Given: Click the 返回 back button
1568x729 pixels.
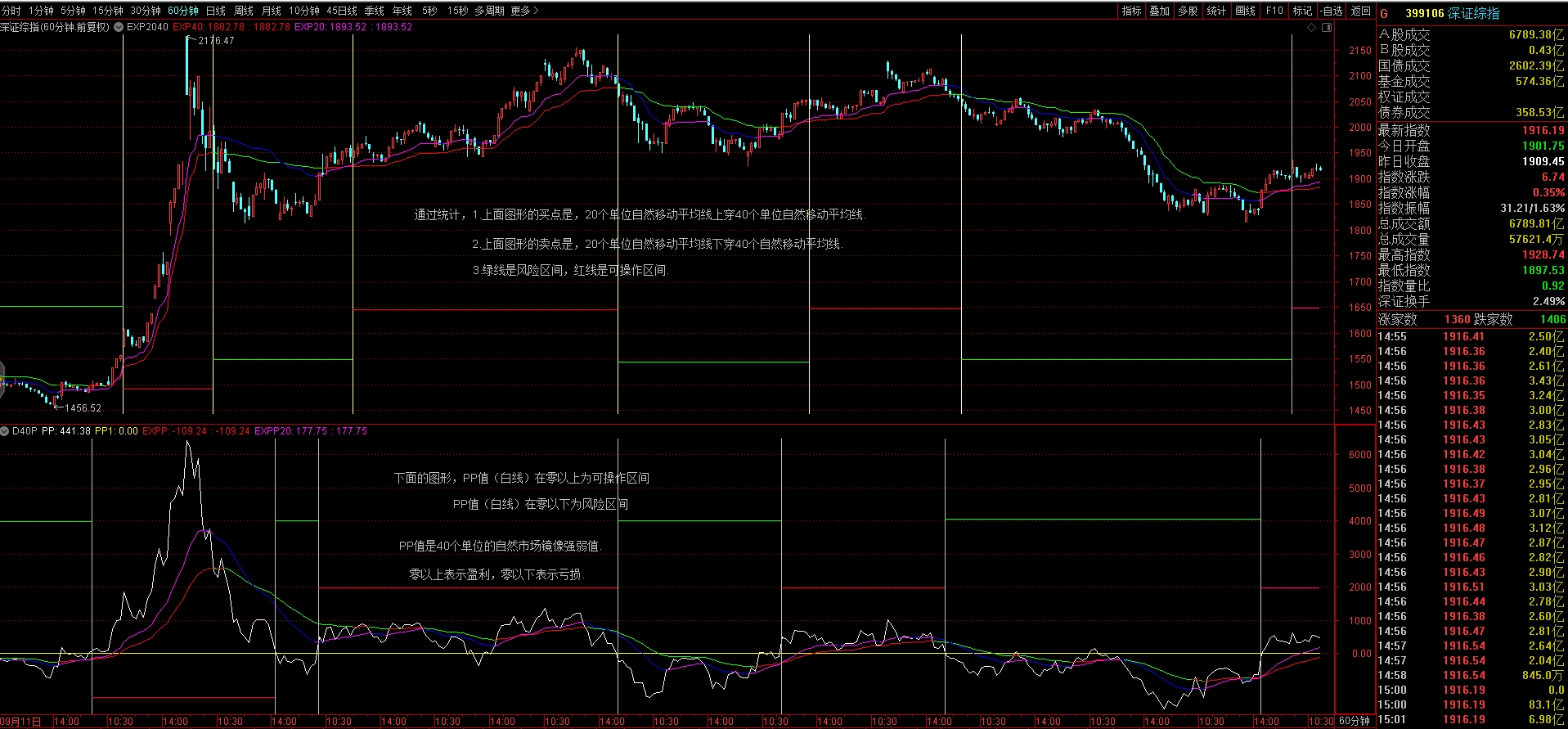Looking at the screenshot, I should click(1360, 11).
